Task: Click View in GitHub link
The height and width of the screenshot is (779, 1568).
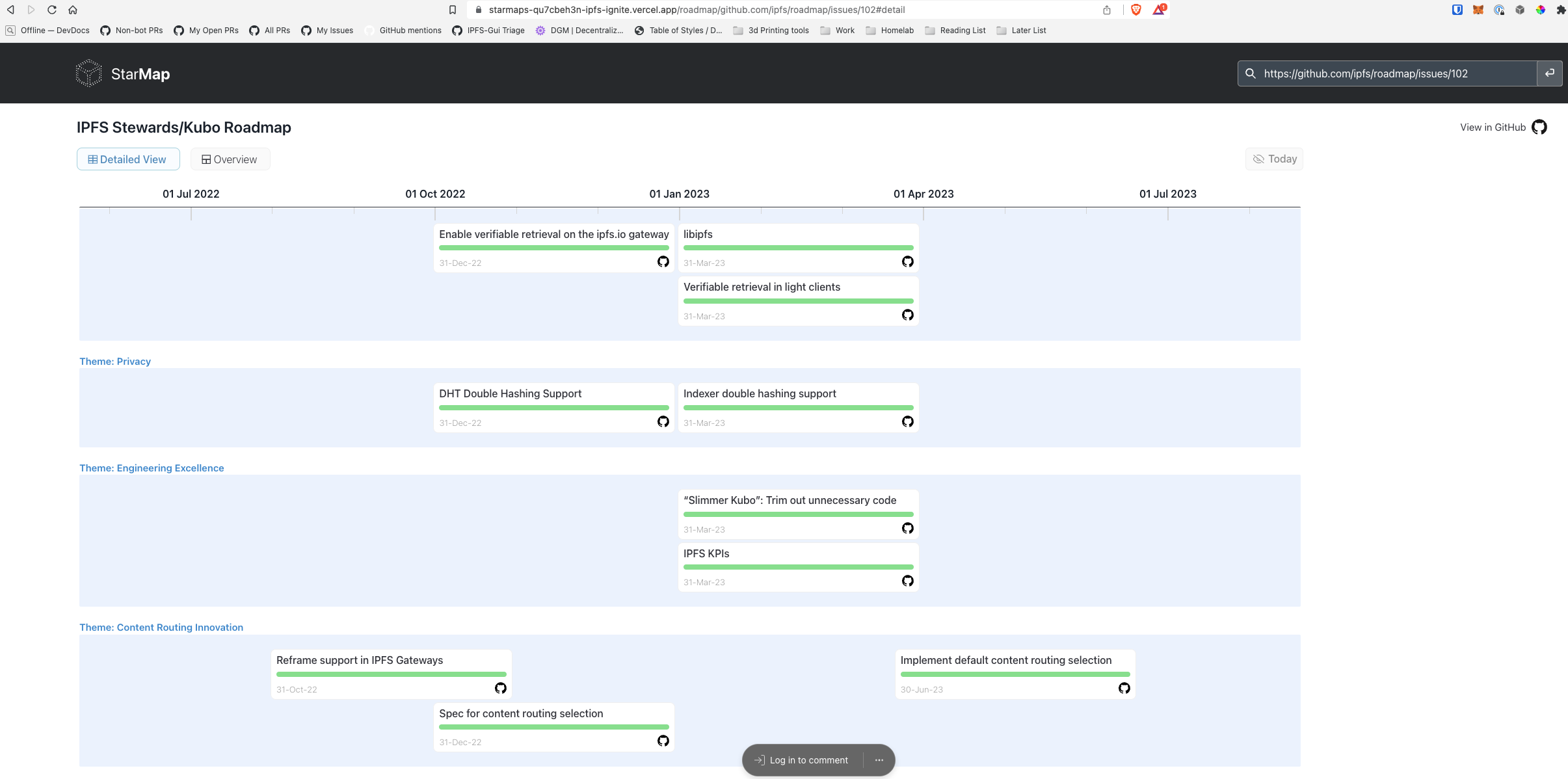Action: click(x=1492, y=127)
